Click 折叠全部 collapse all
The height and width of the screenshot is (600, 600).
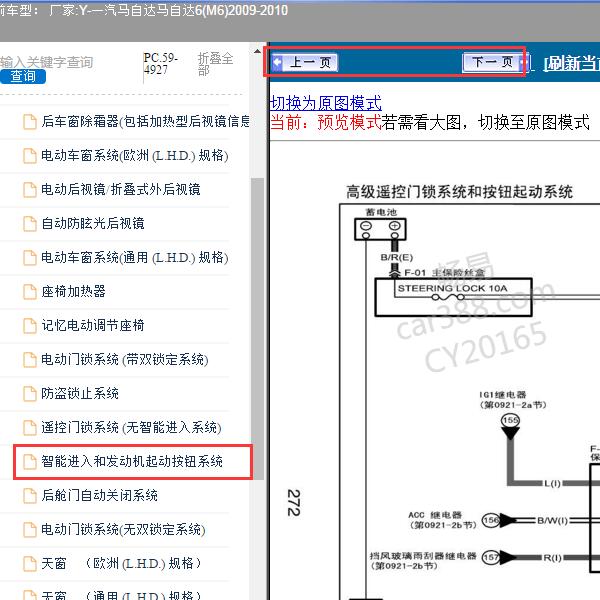pos(215,64)
